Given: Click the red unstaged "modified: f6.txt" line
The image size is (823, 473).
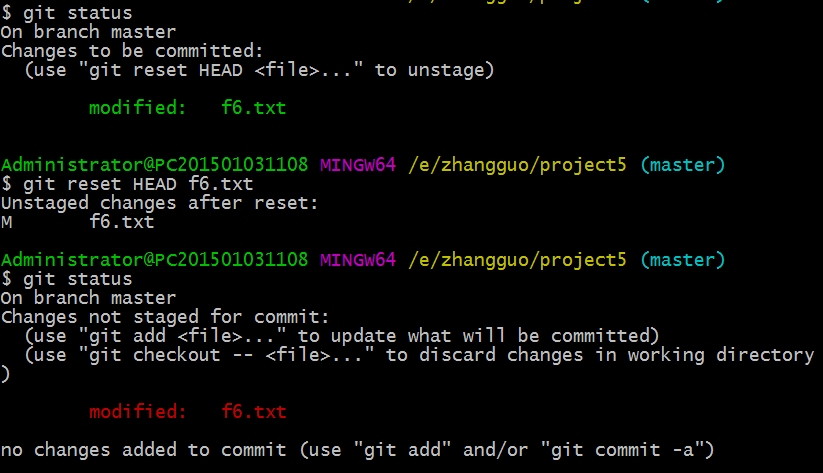Looking at the screenshot, I should 187,411.
